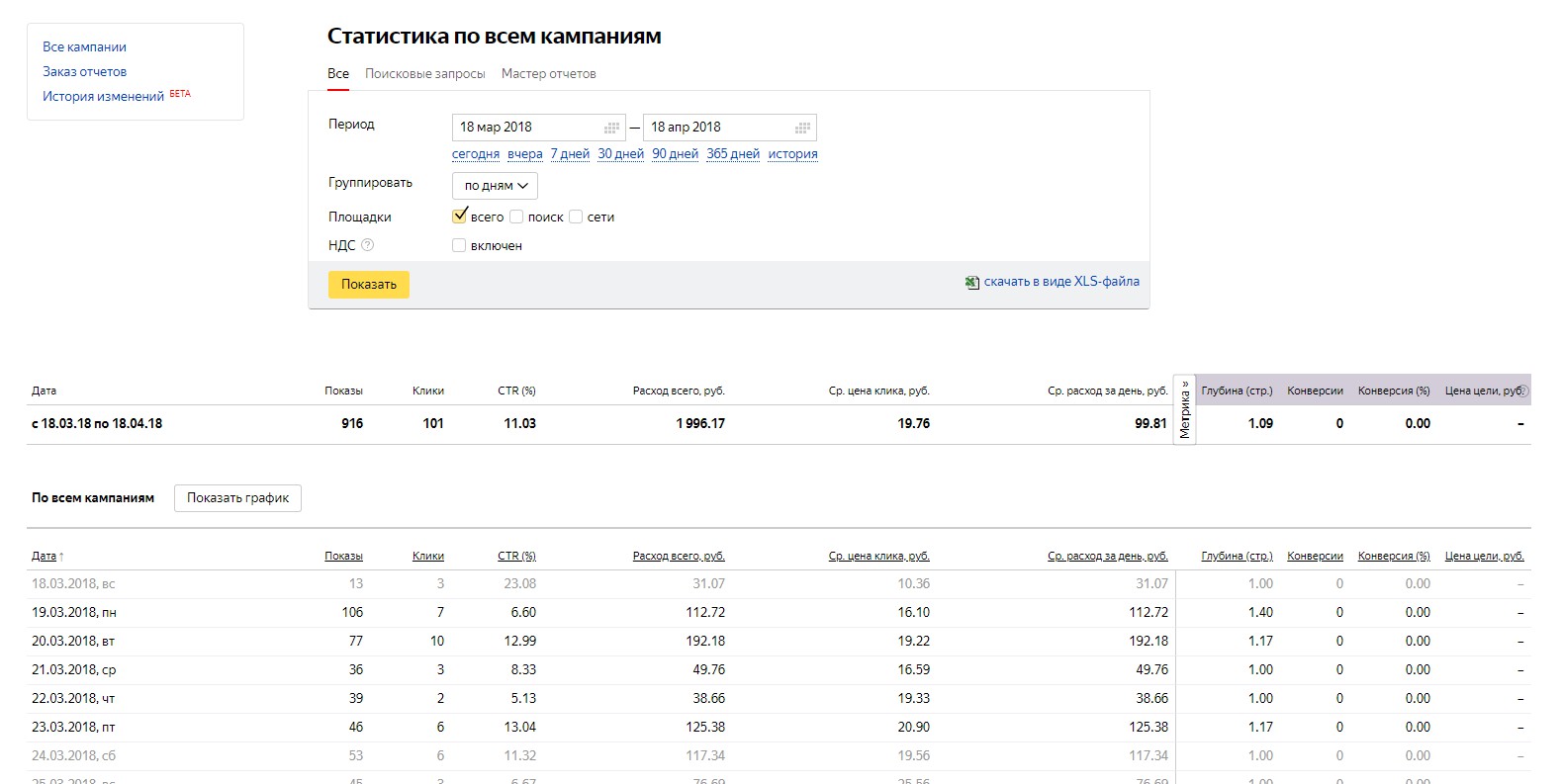Sort the table by Клики column
This screenshot has height=784, width=1562.
tap(428, 557)
